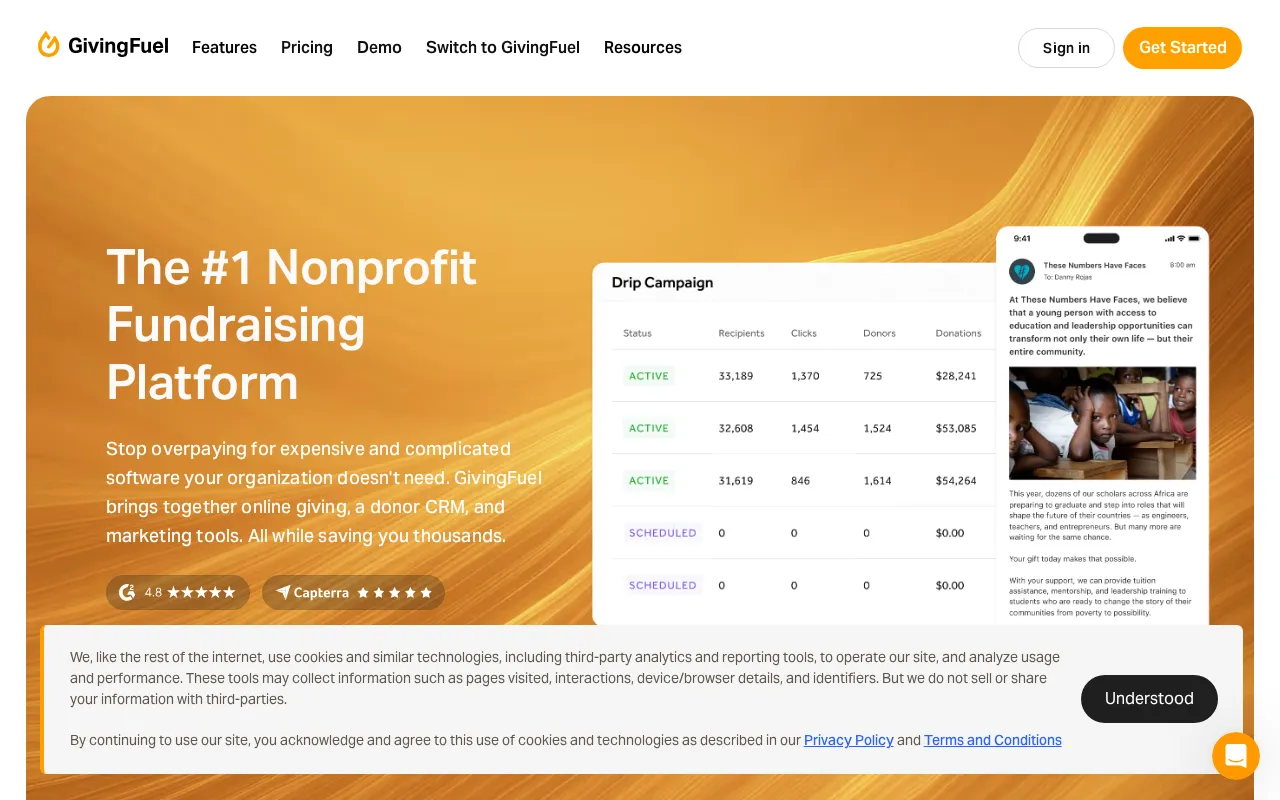Open the chat widget bubble icon
This screenshot has width=1280, height=800.
click(x=1236, y=755)
